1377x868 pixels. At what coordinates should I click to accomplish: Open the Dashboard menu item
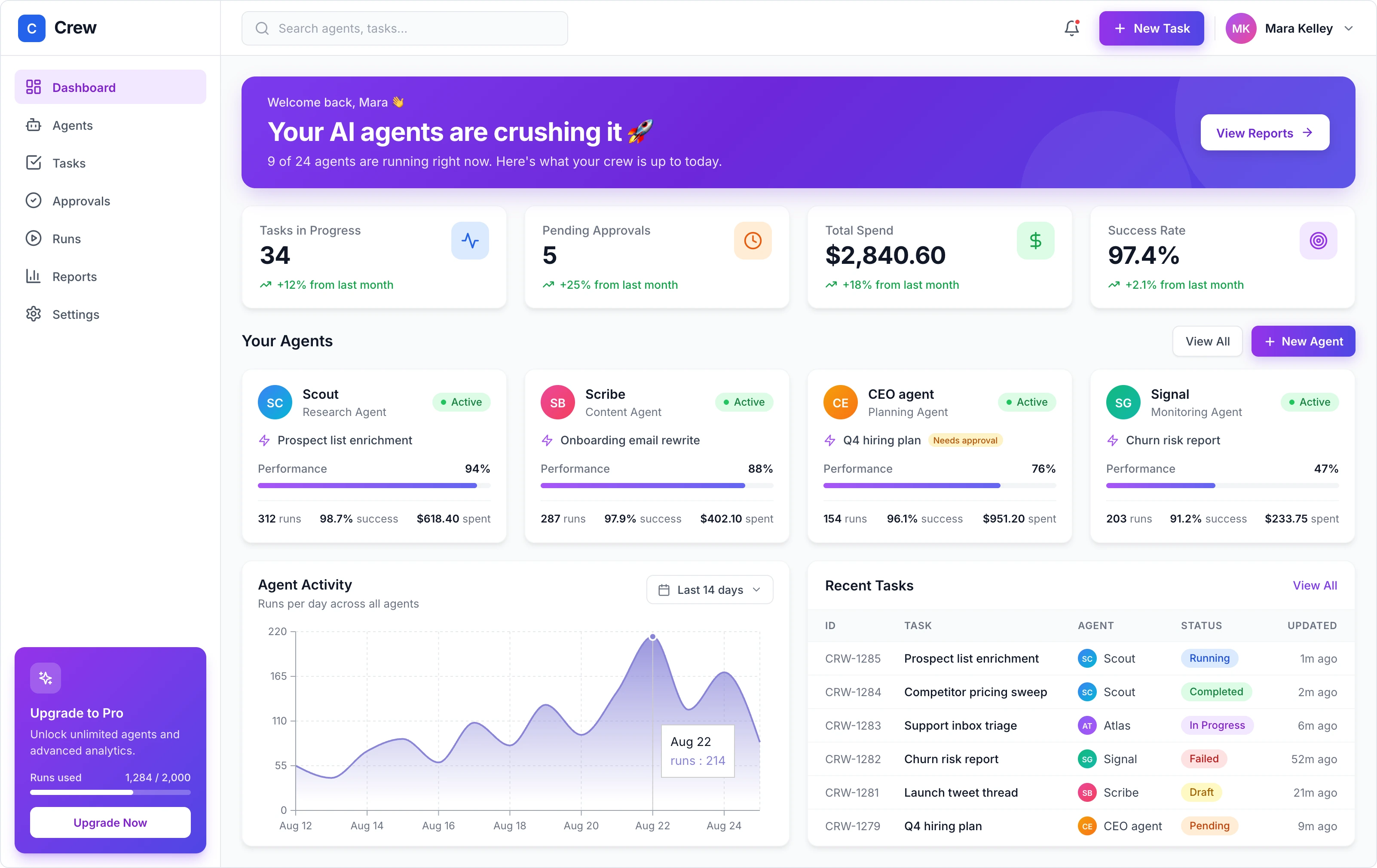110,87
